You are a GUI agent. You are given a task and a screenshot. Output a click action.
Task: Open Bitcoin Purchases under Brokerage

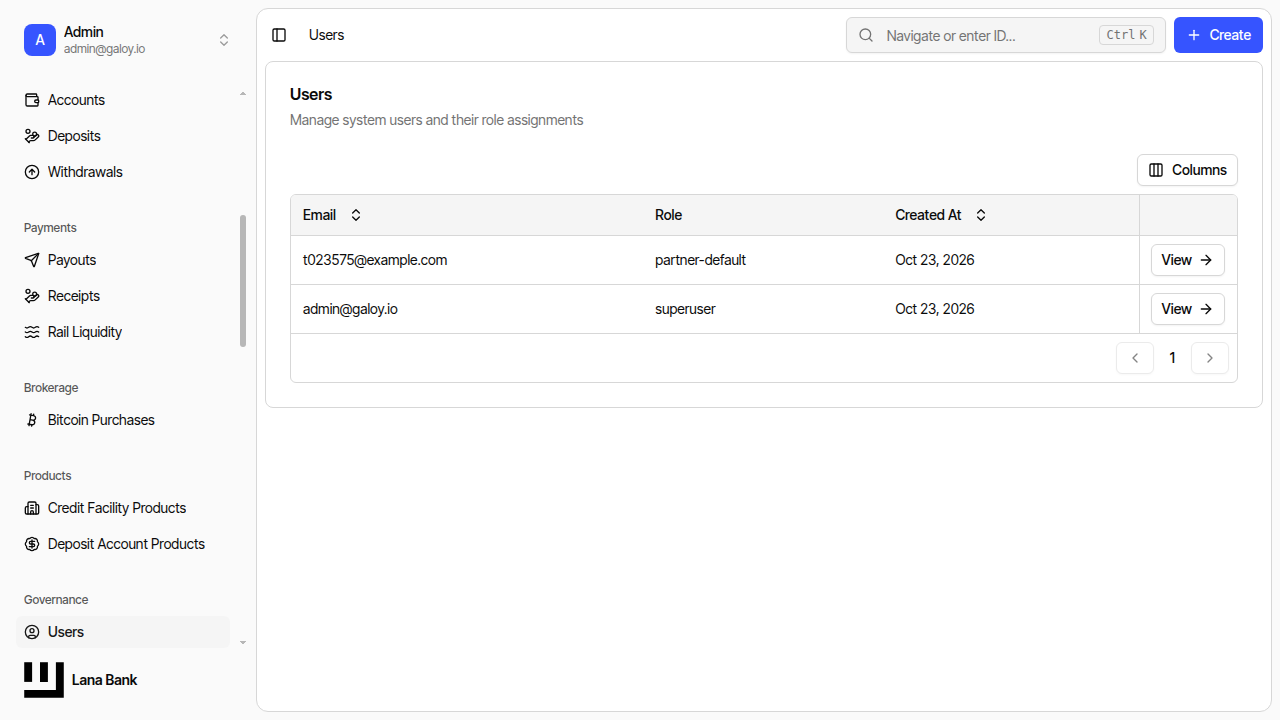[123, 420]
